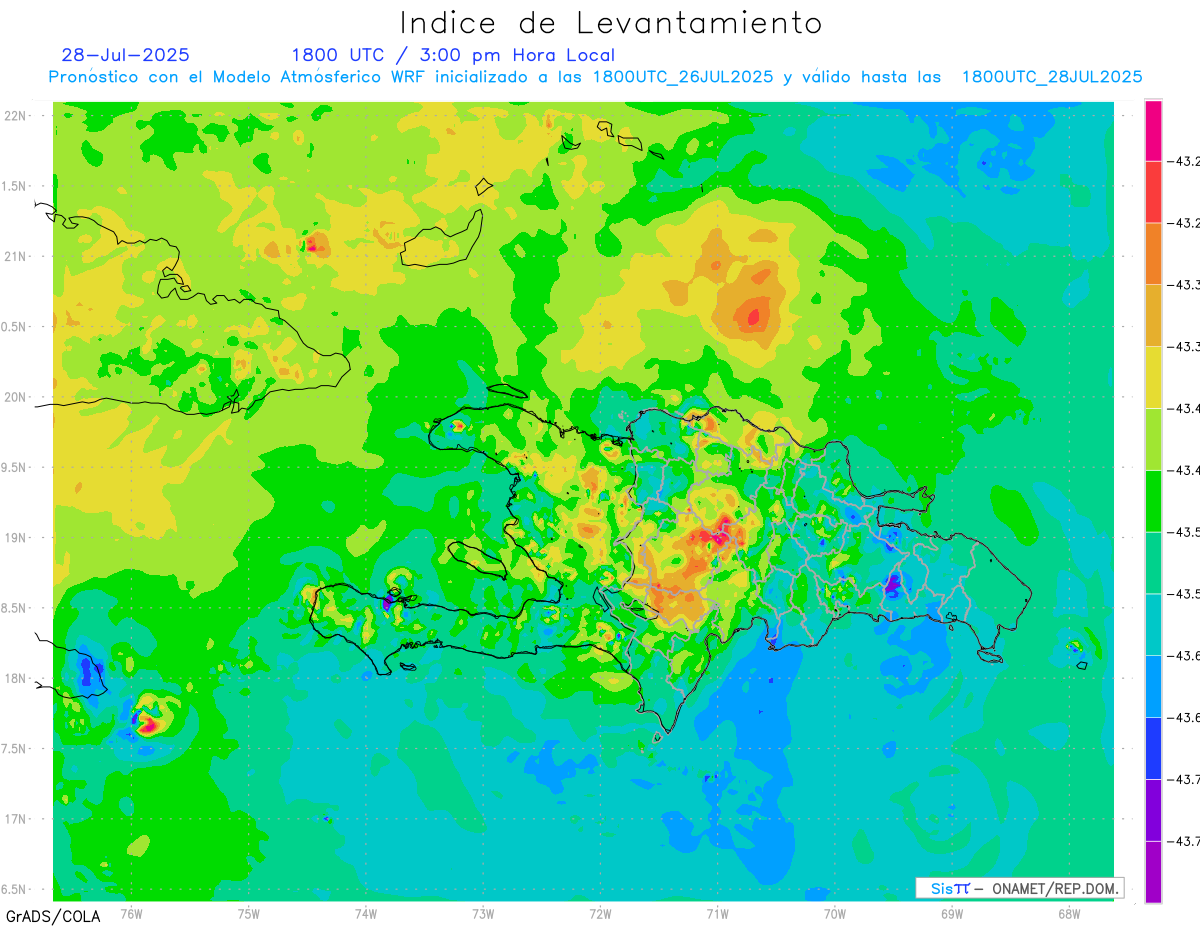Screen dimensions: 1200x927
Task: Click the 22N latitude label
Action: click(x=17, y=115)
